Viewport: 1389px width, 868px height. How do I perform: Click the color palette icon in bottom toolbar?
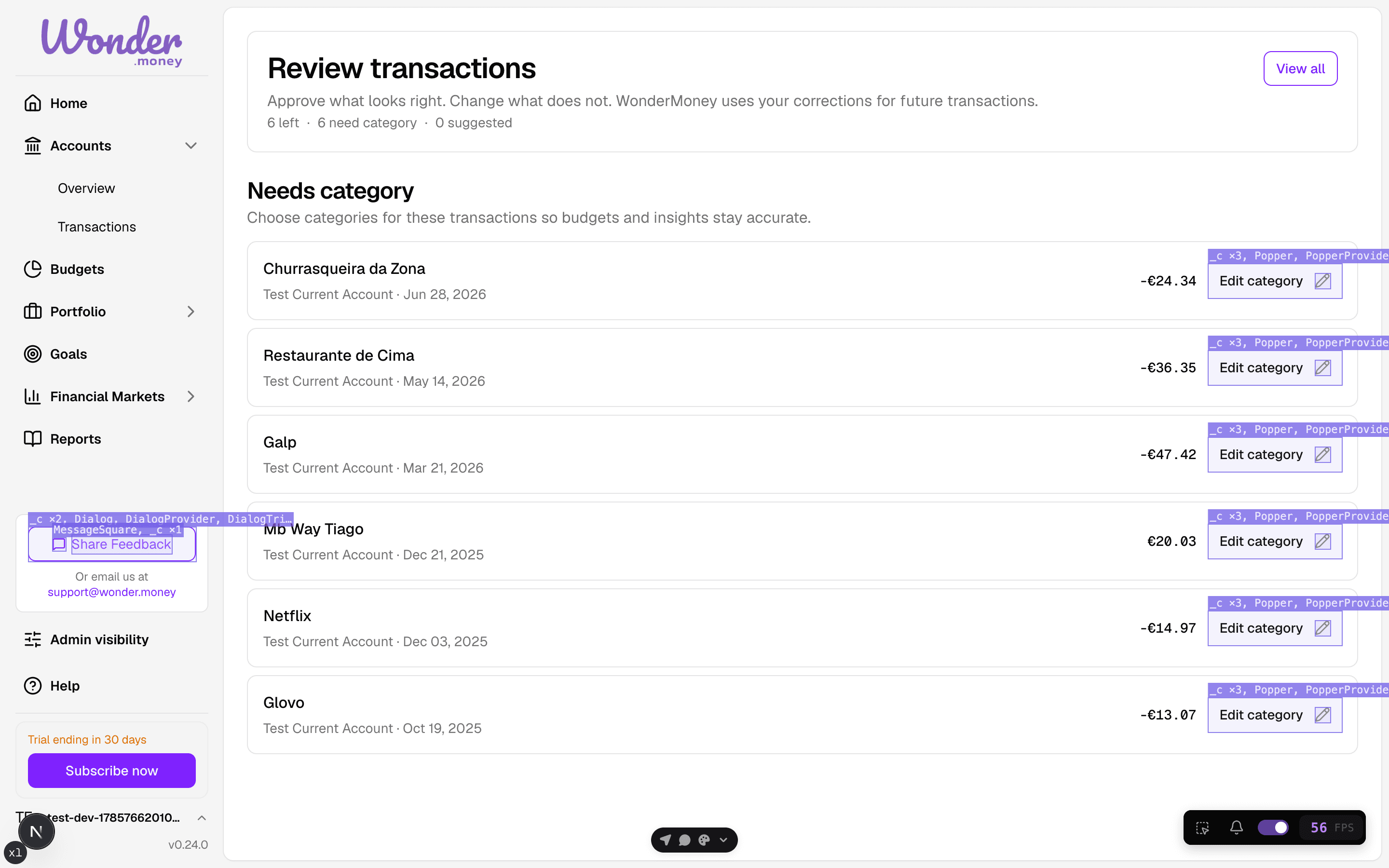(704, 840)
